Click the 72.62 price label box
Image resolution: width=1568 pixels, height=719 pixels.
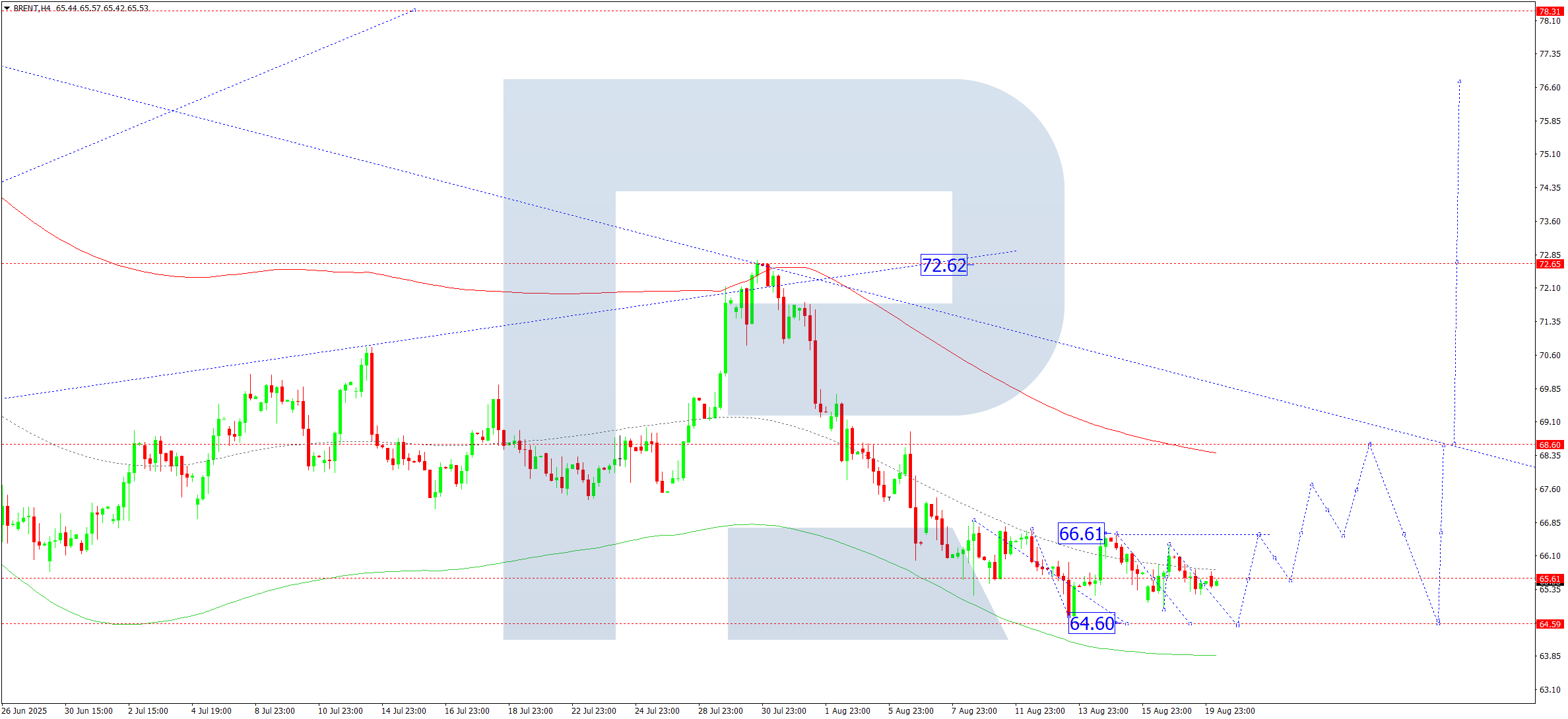(943, 265)
